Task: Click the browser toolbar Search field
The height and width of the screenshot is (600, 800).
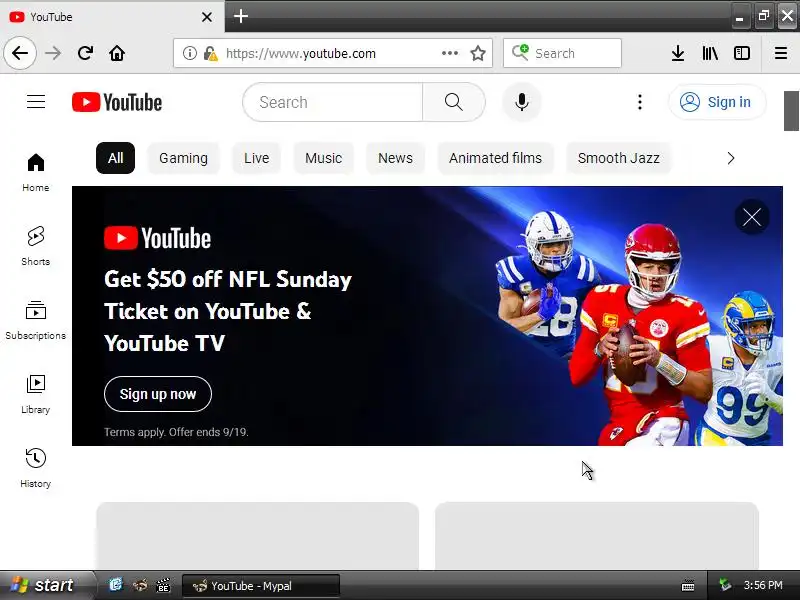Action: [562, 53]
